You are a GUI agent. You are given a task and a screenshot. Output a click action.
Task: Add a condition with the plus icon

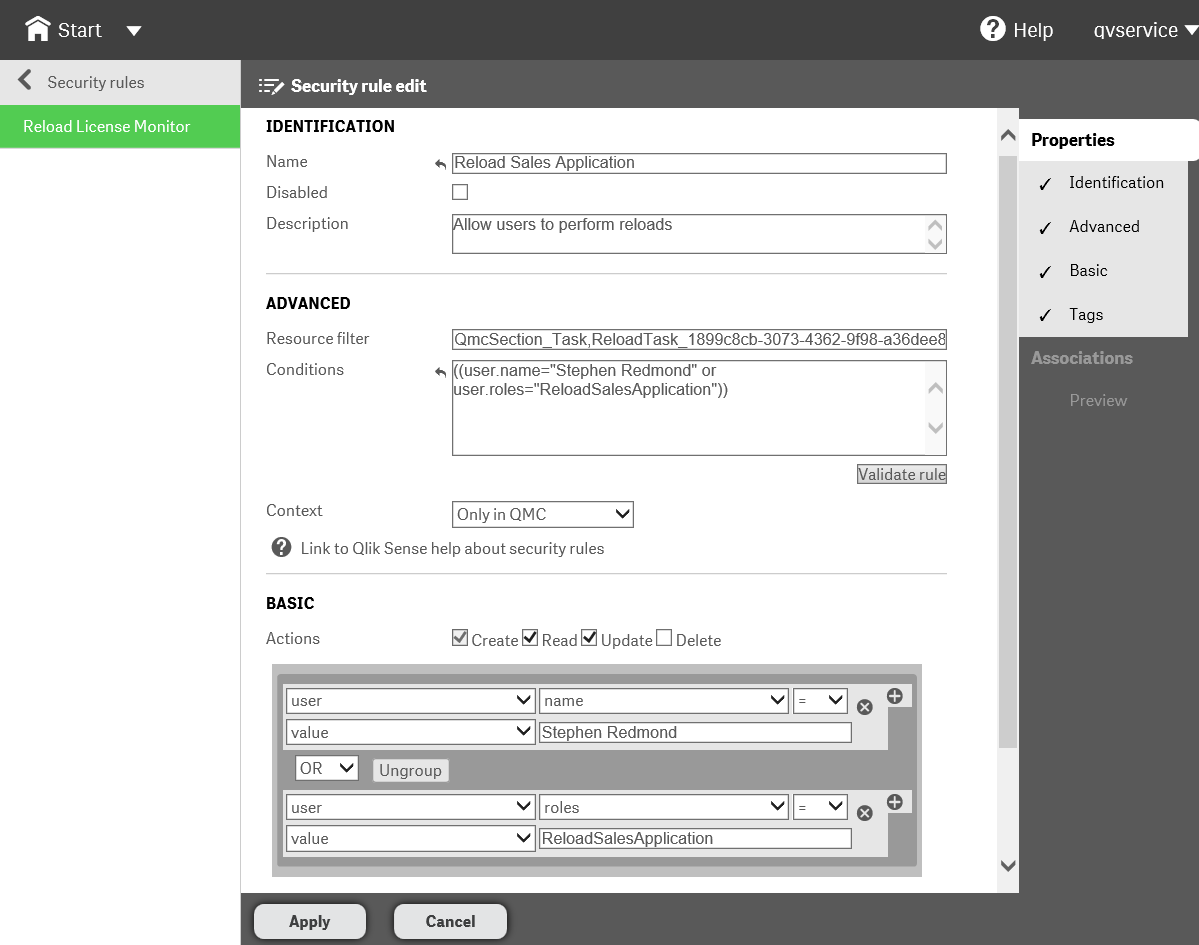pyautogui.click(x=895, y=695)
